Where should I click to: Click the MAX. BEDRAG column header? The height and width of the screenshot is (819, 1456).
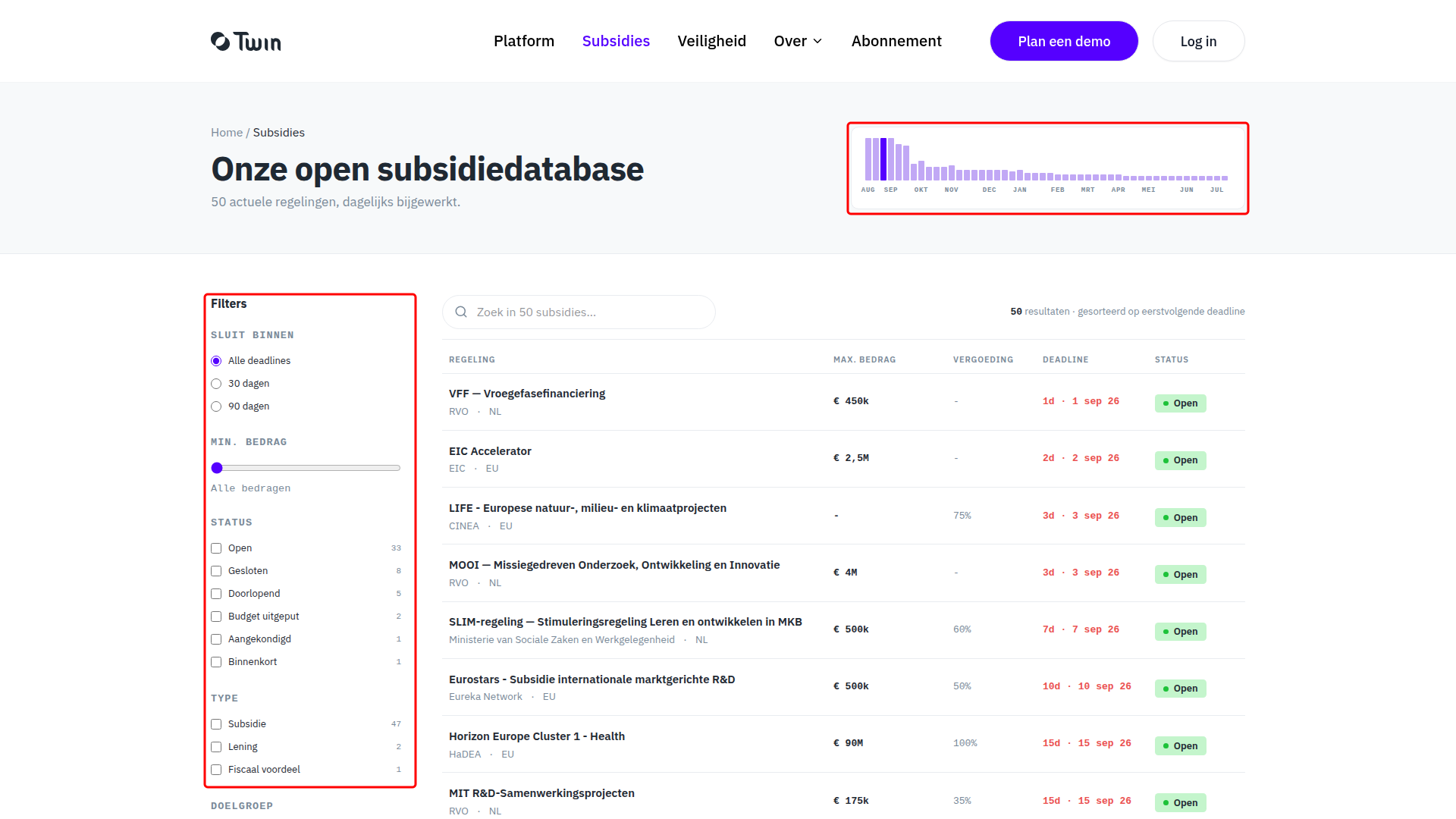pos(864,359)
